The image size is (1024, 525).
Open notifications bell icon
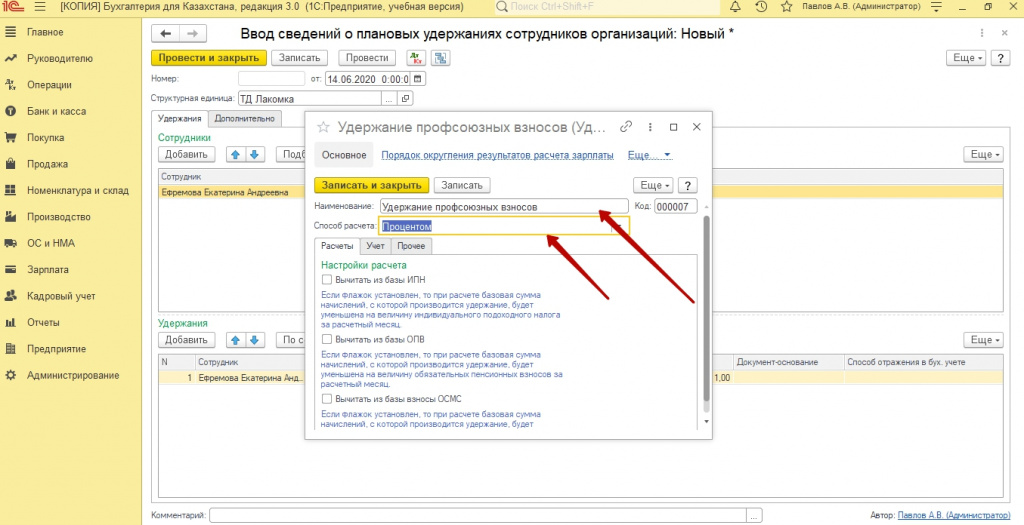(x=735, y=7)
